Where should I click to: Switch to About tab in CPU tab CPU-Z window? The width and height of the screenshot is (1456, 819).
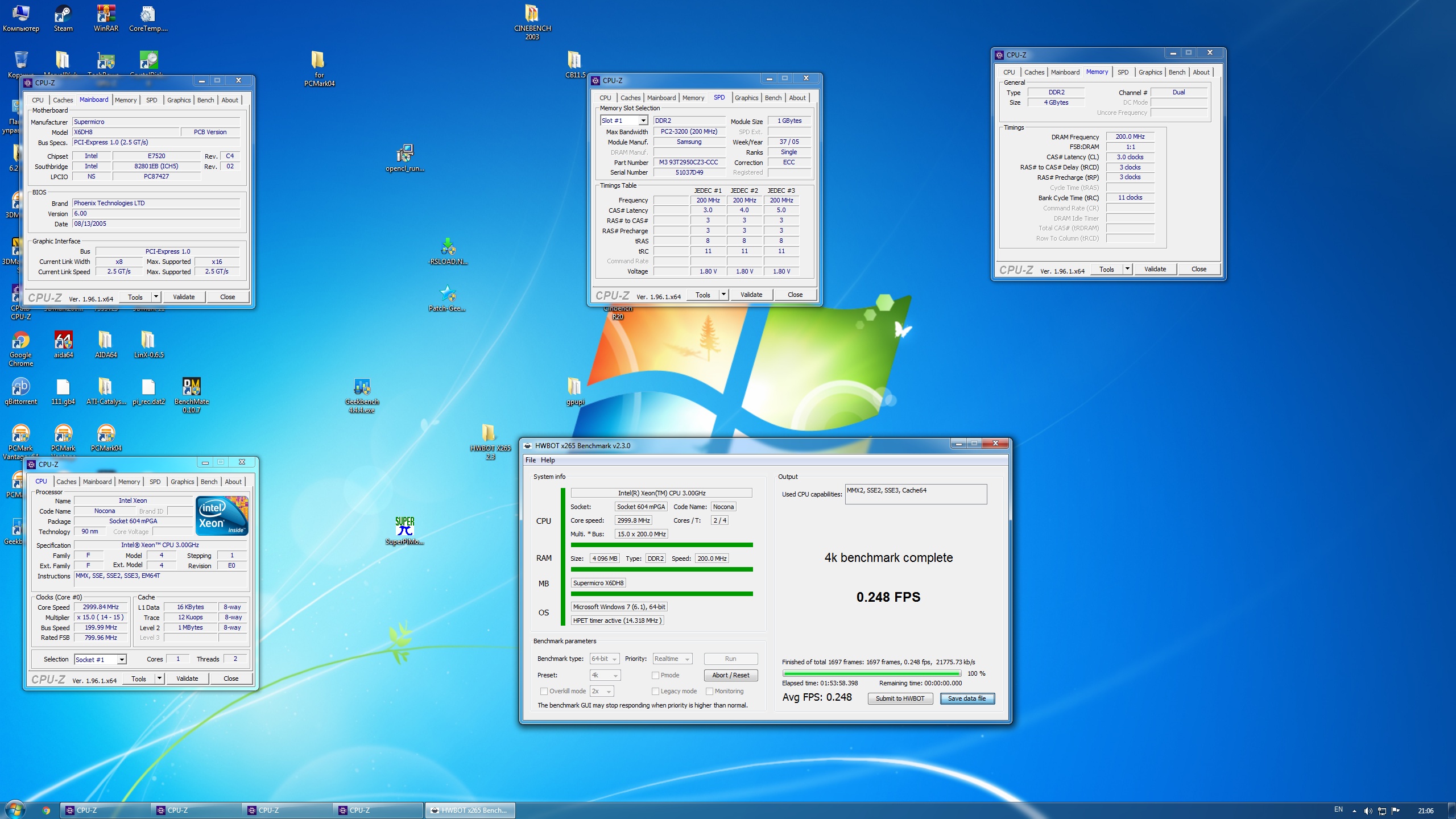point(233,482)
